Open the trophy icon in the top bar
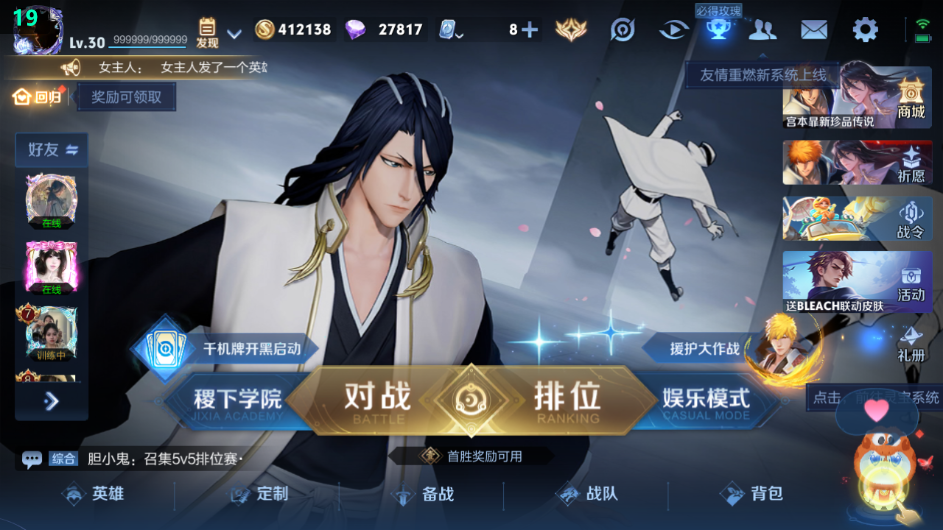Viewport: 943px width, 530px height. 718,29
